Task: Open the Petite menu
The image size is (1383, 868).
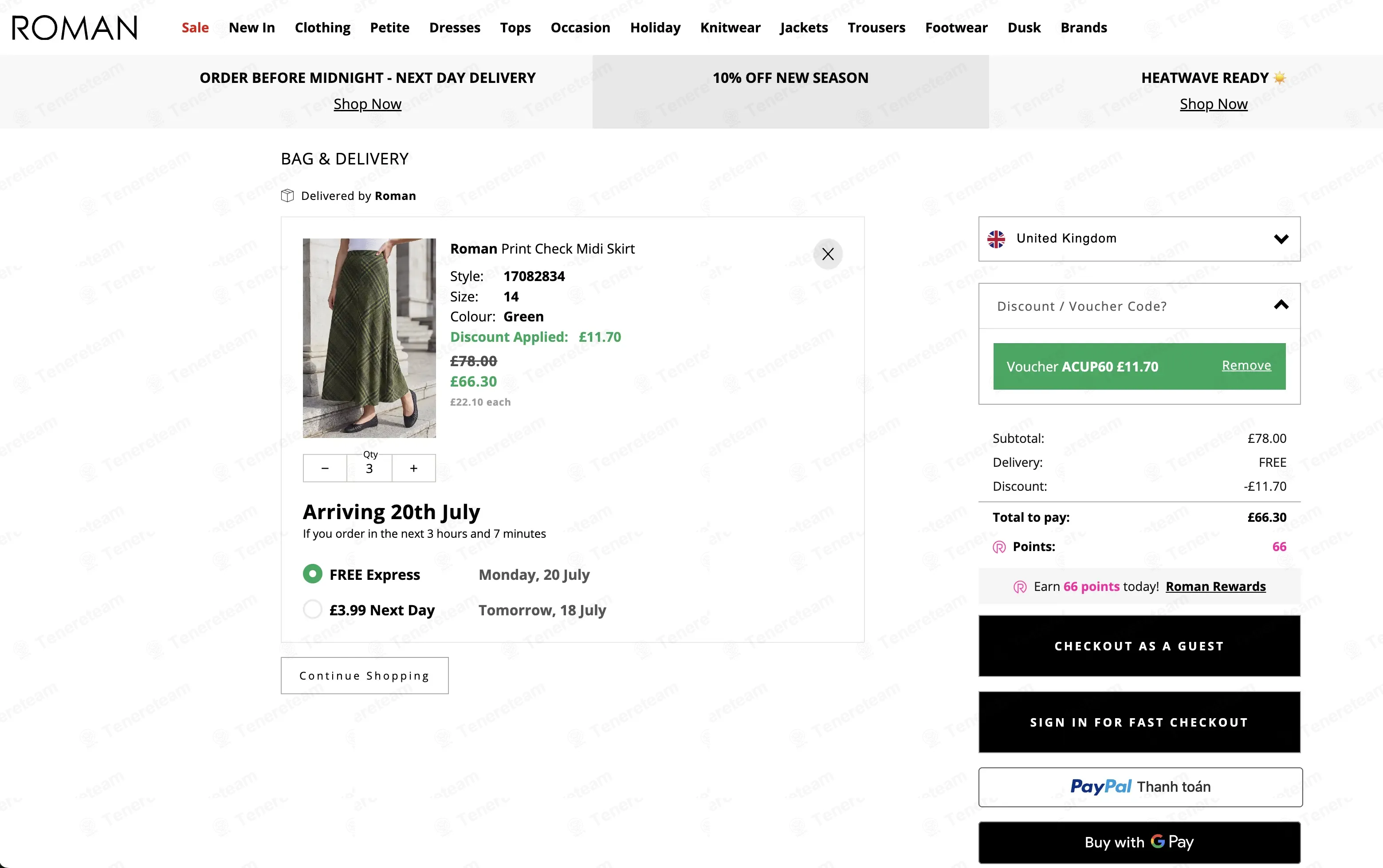Action: pyautogui.click(x=389, y=27)
